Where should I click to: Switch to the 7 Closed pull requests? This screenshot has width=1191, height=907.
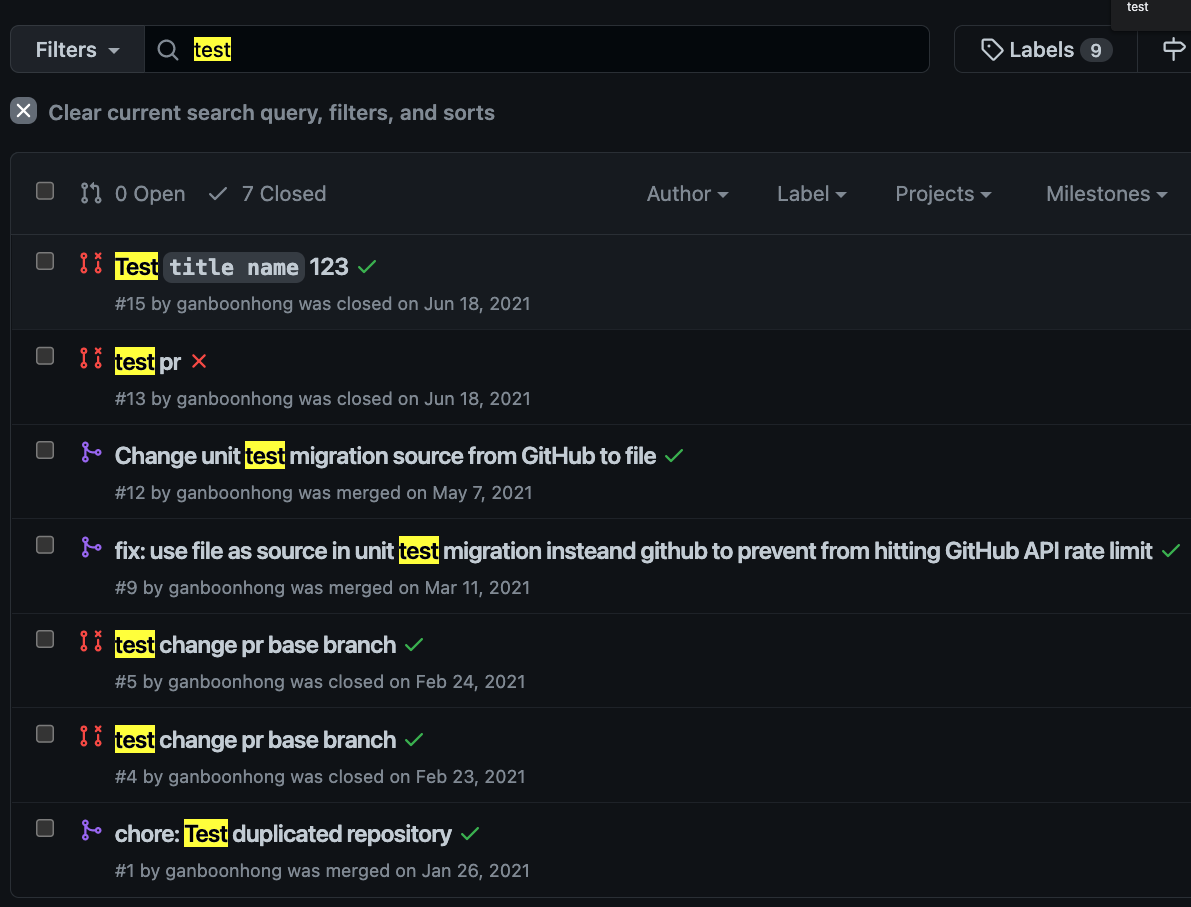pyautogui.click(x=267, y=194)
